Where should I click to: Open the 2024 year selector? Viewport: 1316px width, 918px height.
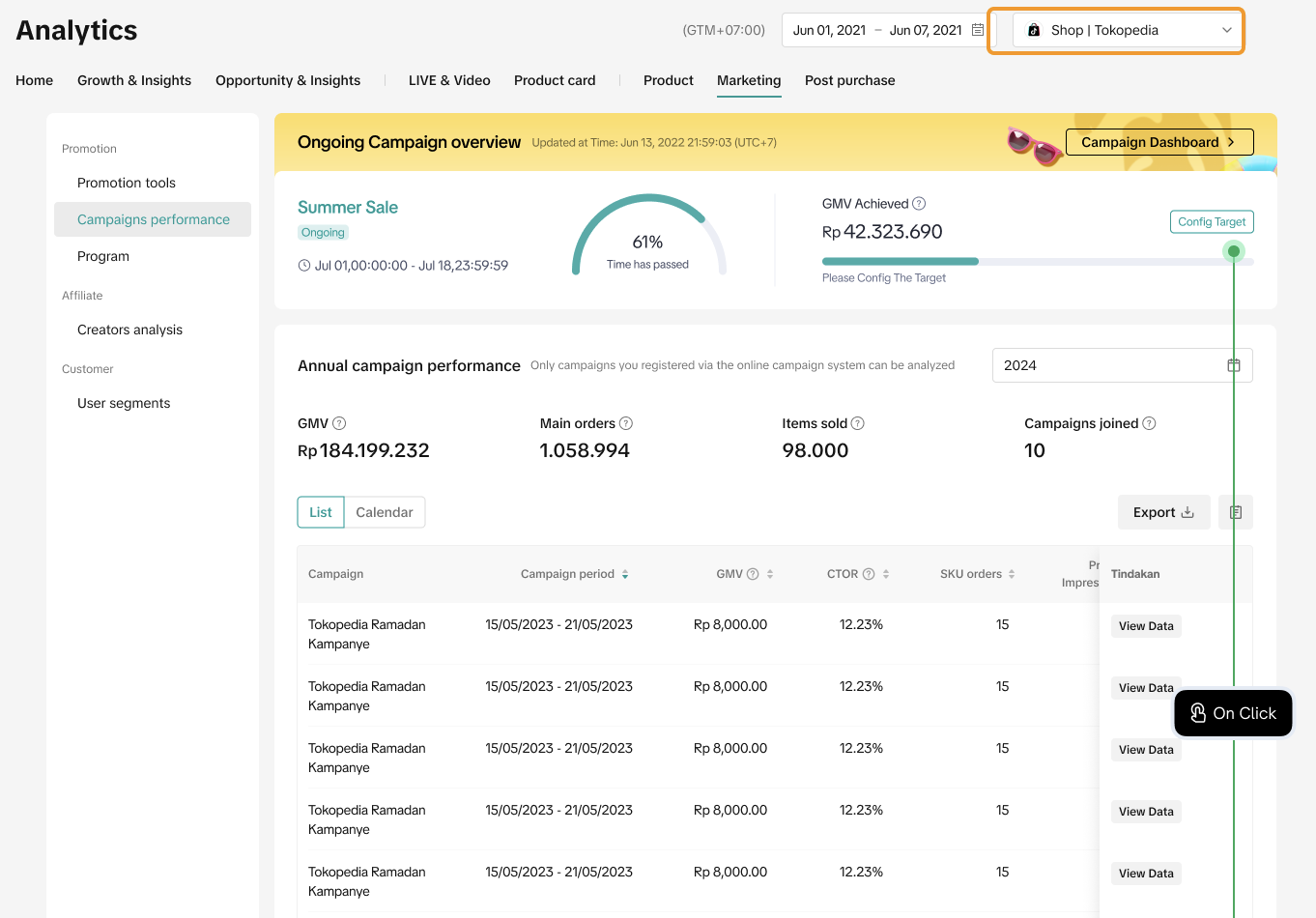click(x=1111, y=365)
